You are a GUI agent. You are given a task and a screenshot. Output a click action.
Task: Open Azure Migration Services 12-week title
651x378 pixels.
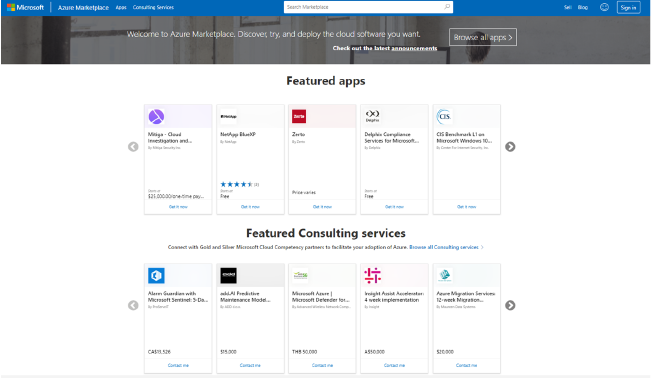466,297
